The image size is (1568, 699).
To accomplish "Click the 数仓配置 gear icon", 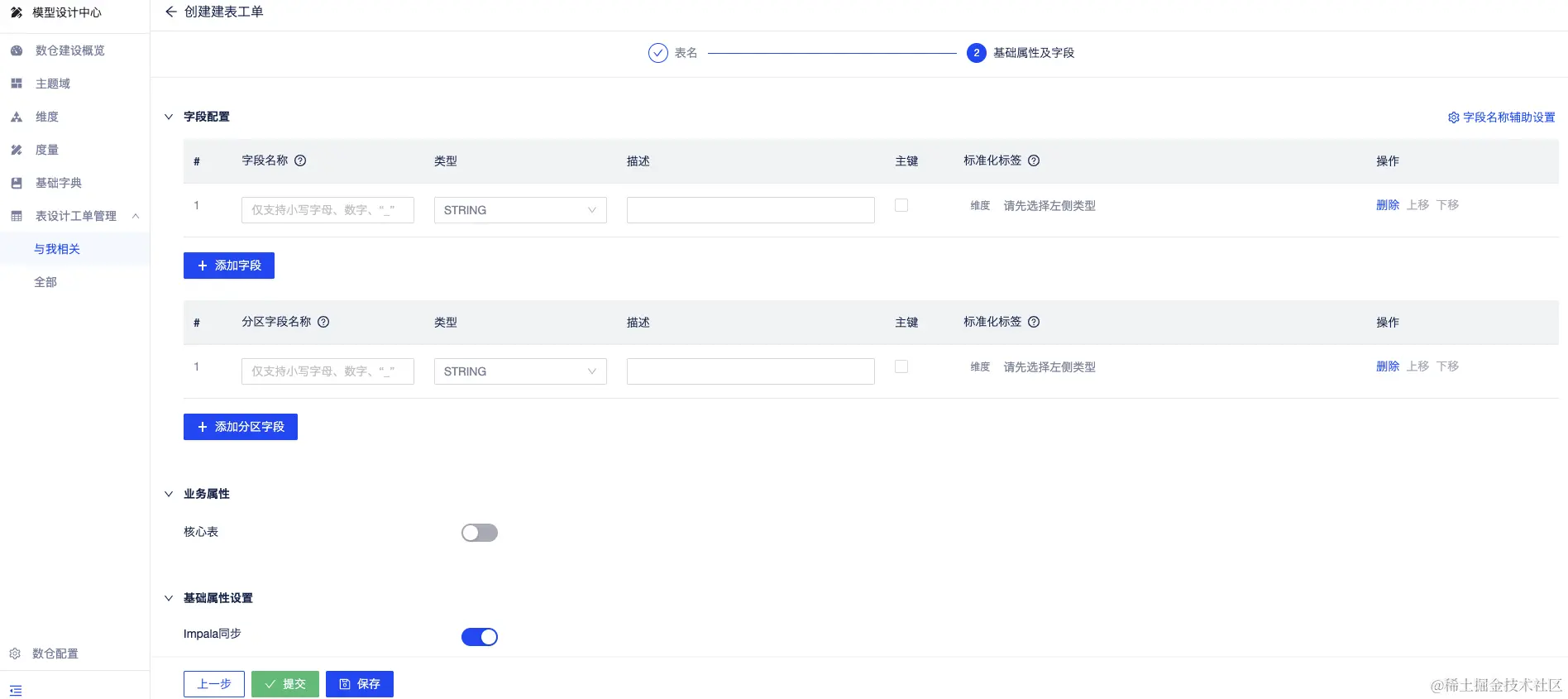I will (x=15, y=654).
